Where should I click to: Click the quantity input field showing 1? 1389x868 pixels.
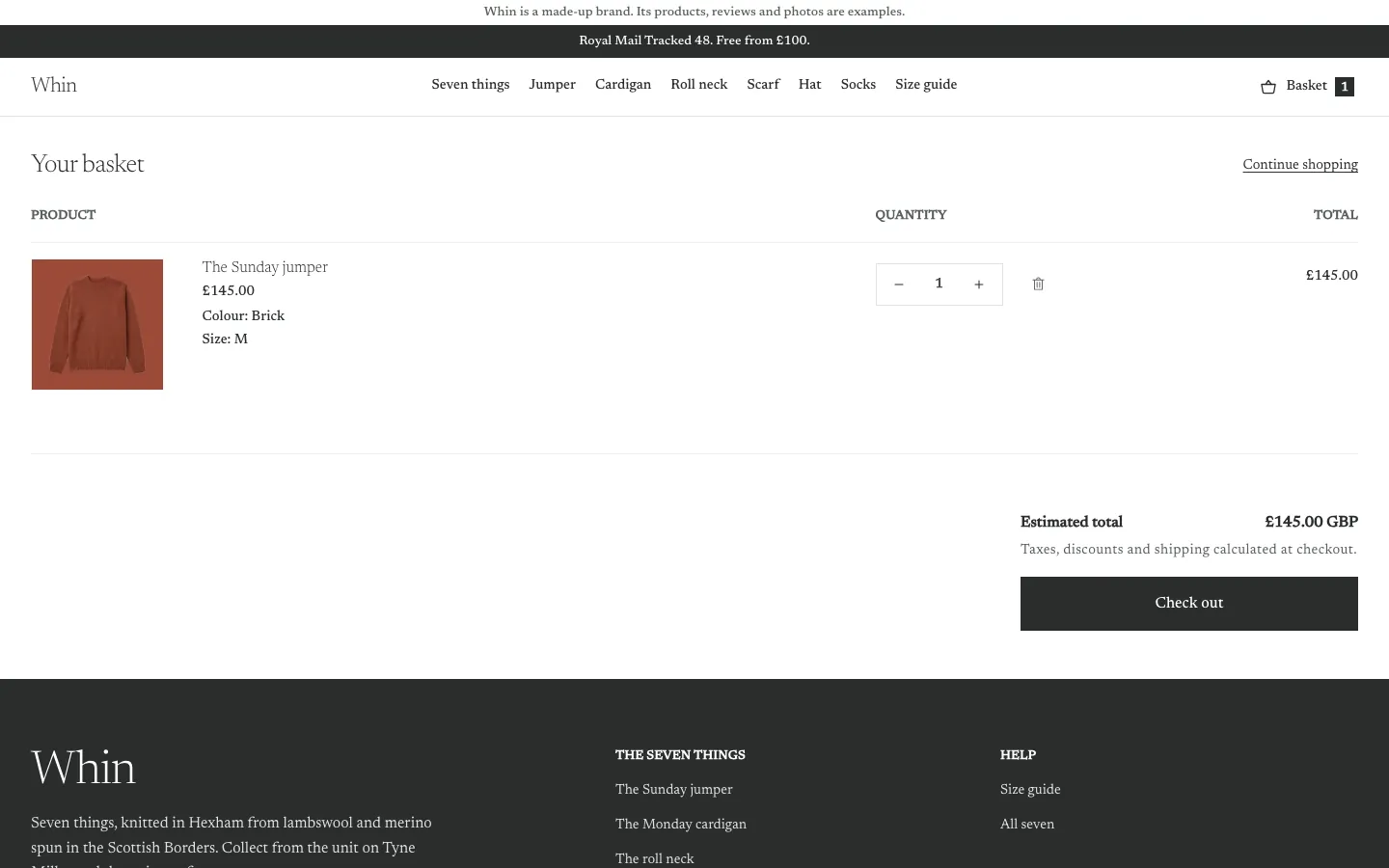(939, 284)
